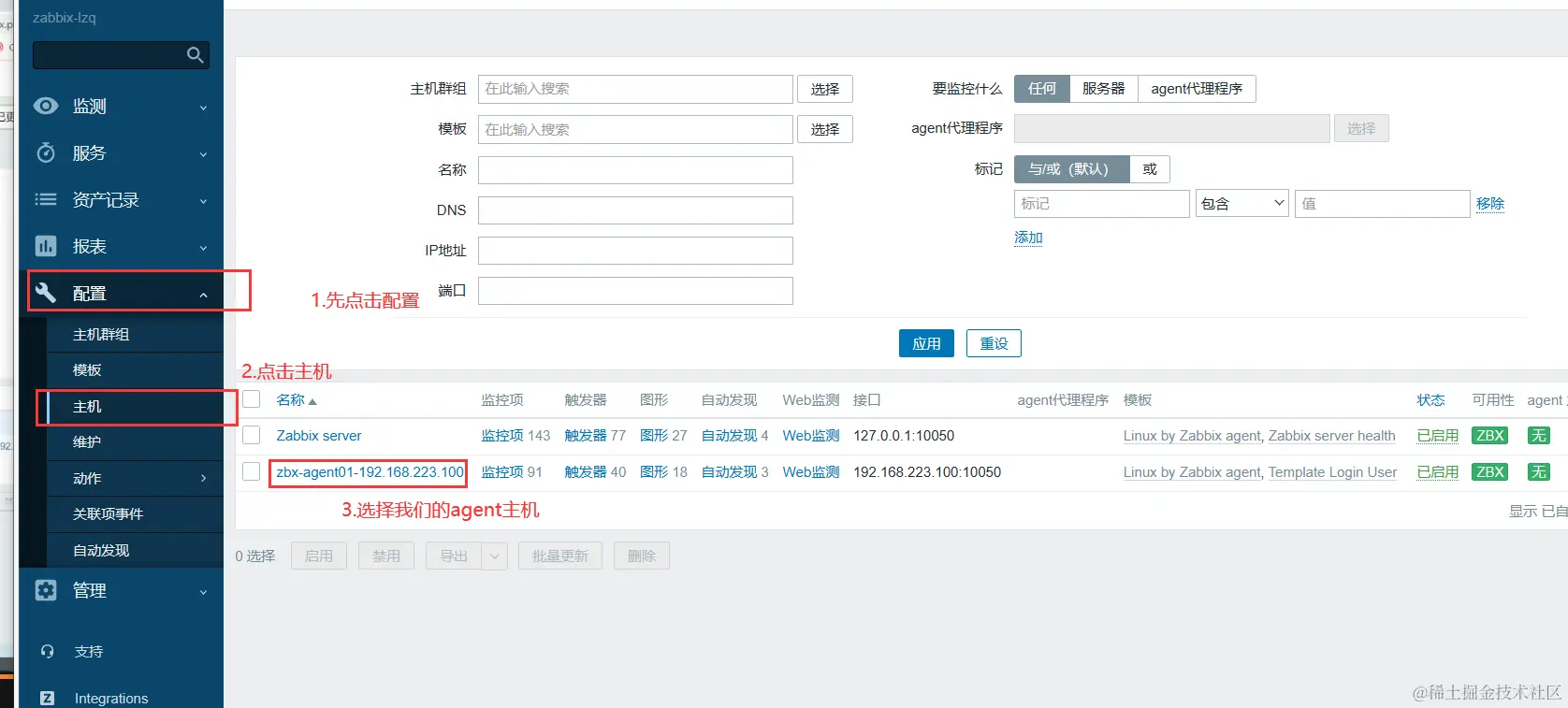Expand the 管理 menu chevron
1568x708 pixels.
(x=203, y=592)
